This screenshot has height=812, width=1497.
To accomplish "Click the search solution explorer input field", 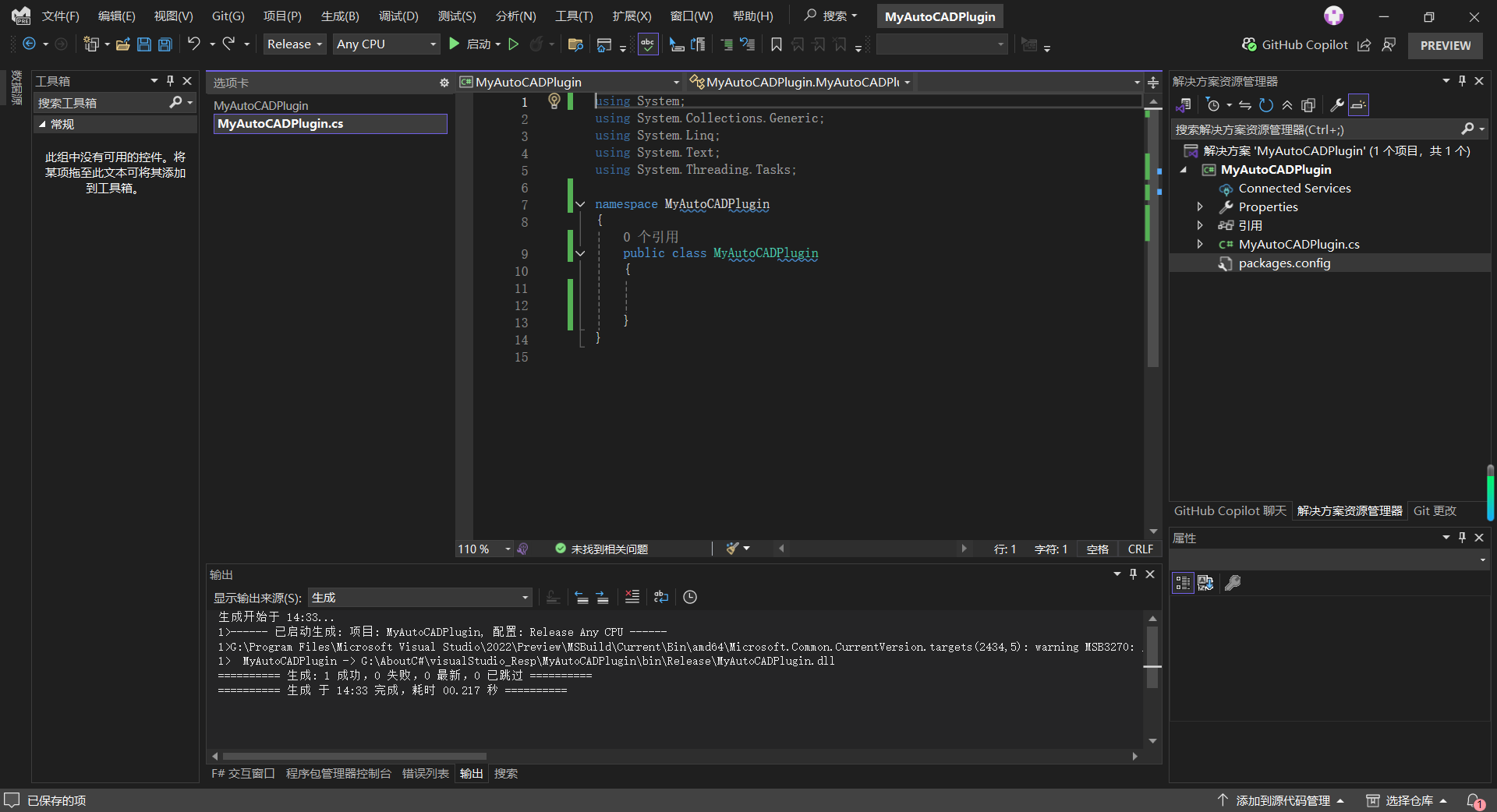I will pyautogui.click(x=1315, y=129).
